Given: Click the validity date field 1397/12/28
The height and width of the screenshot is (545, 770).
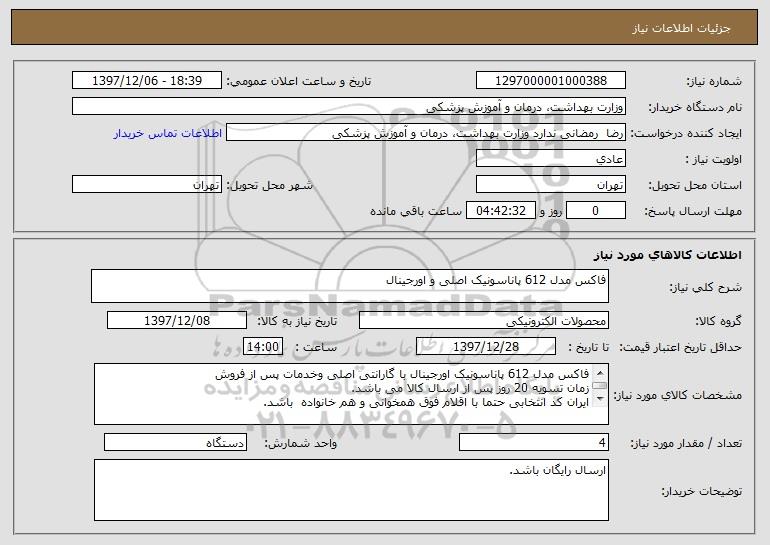Looking at the screenshot, I should coord(486,347).
